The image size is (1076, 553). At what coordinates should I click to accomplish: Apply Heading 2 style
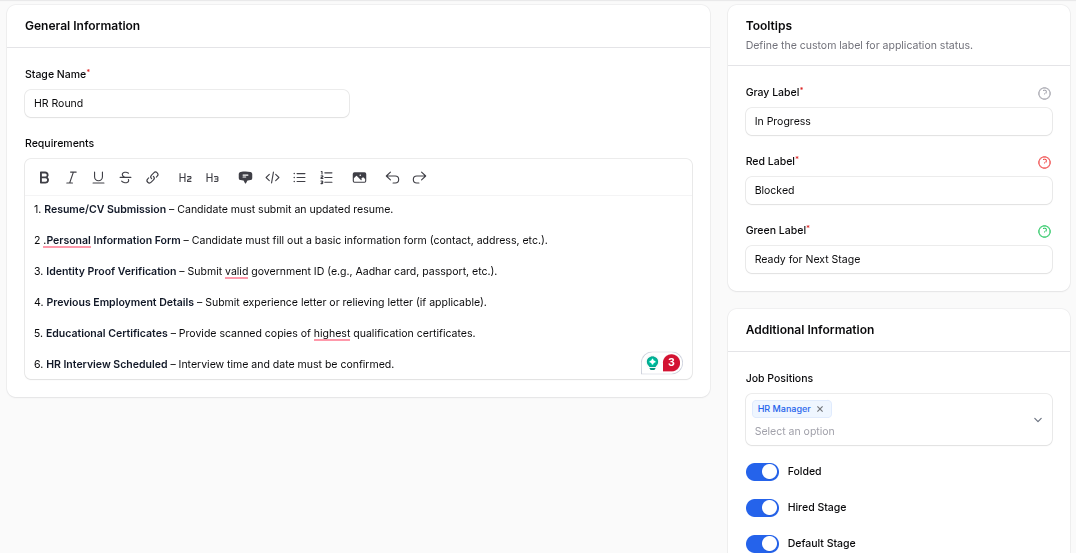click(185, 178)
